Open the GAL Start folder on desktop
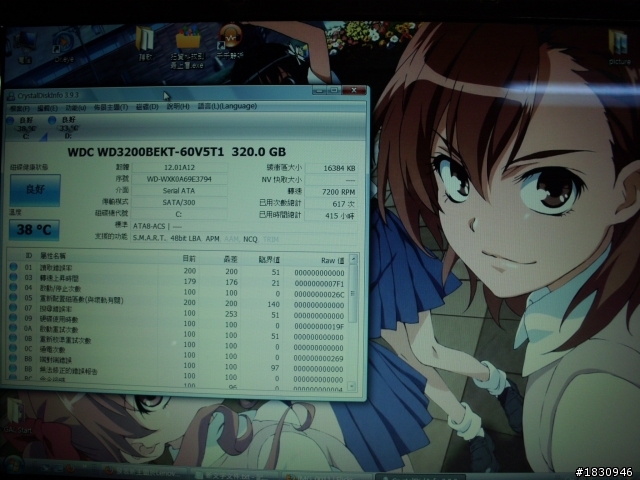This screenshot has height=480, width=640. pyautogui.click(x=16, y=416)
